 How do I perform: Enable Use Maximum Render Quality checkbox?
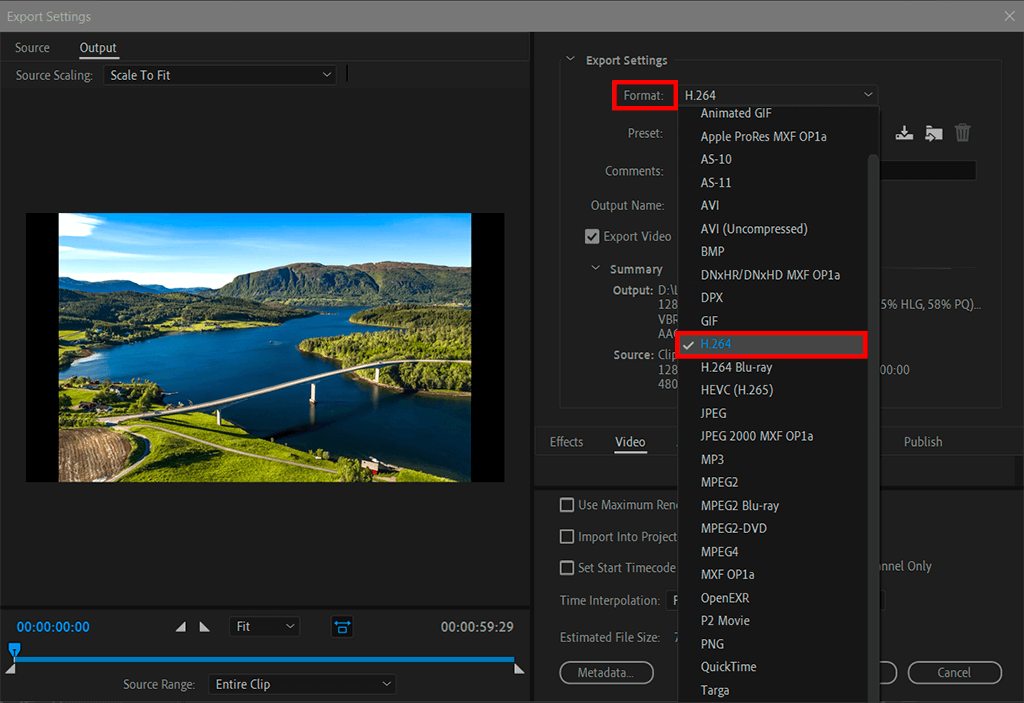coord(567,505)
